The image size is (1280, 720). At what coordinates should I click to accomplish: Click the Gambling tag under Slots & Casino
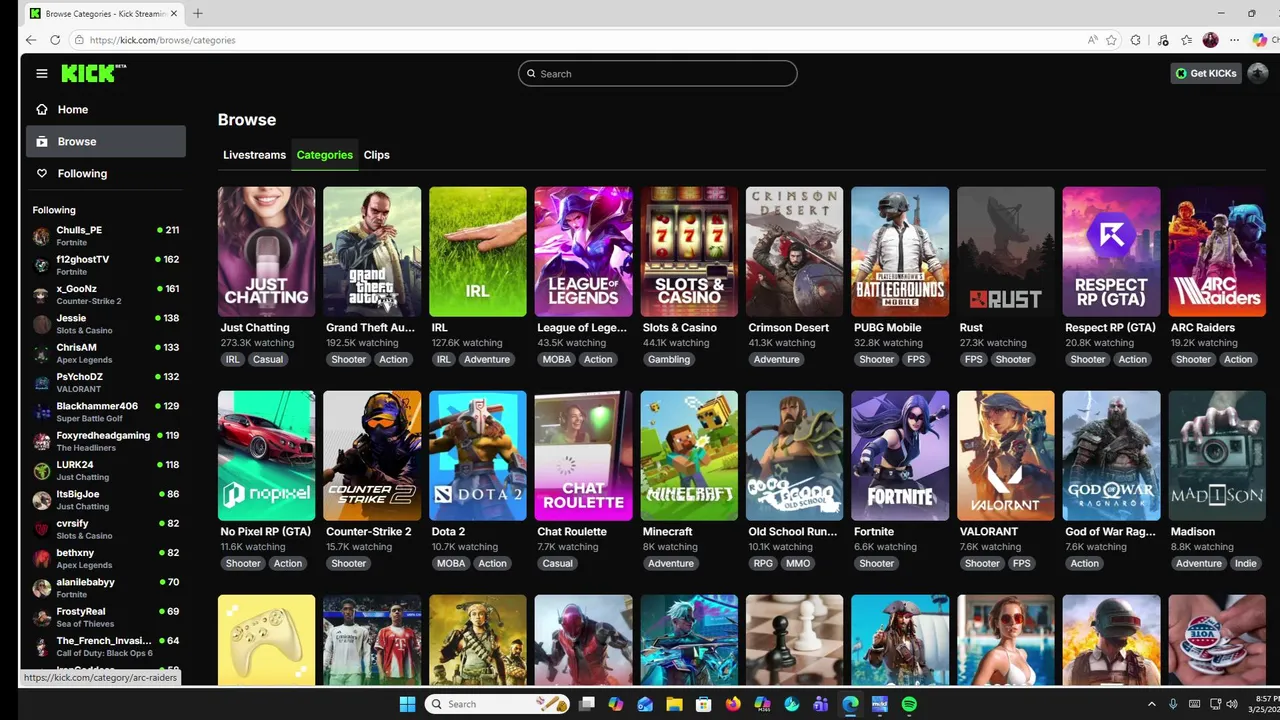point(669,359)
